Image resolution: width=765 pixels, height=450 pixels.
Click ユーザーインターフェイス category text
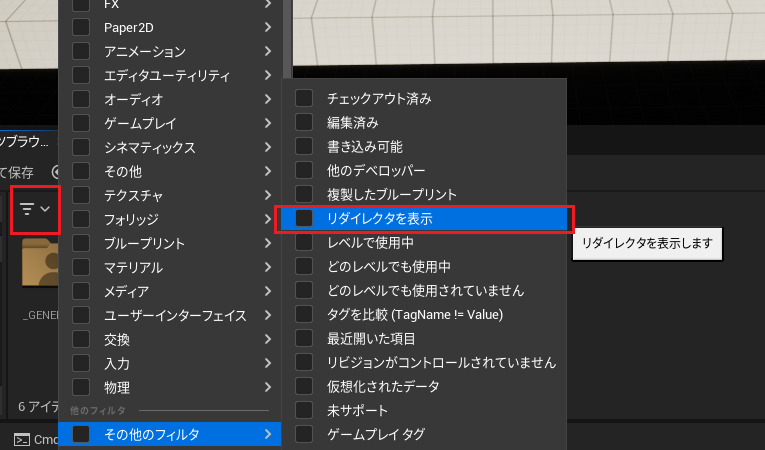pyautogui.click(x=175, y=316)
